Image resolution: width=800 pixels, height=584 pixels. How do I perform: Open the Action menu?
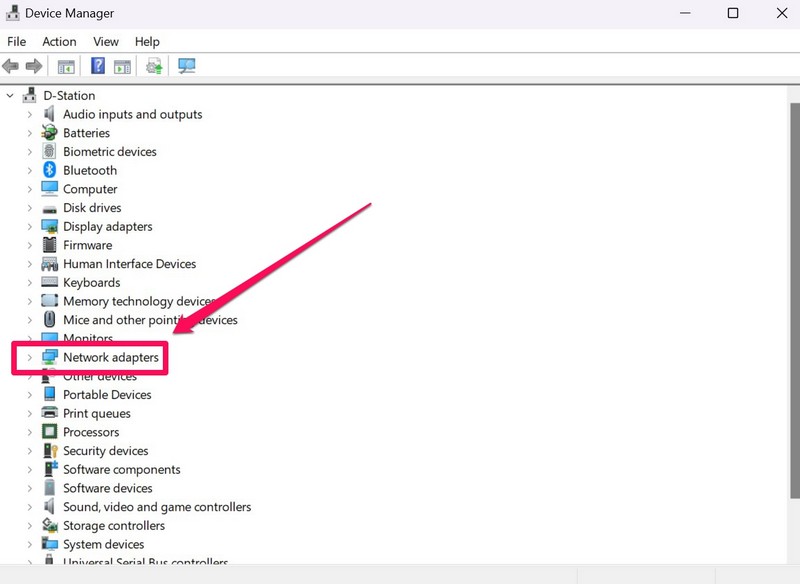tap(59, 41)
